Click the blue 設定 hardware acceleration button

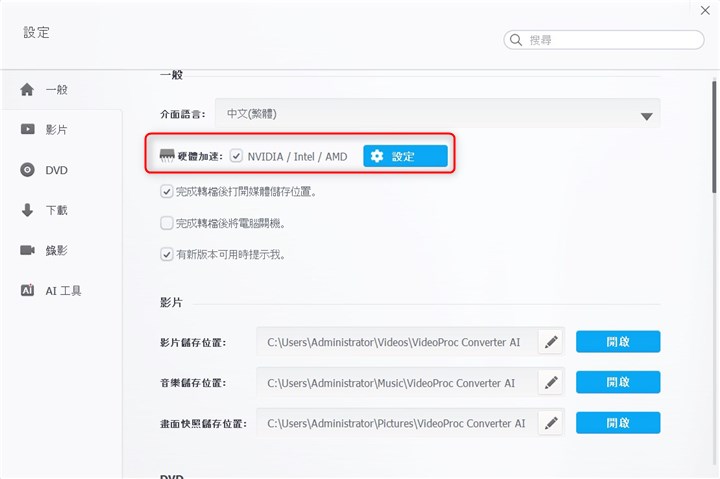[x=405, y=156]
